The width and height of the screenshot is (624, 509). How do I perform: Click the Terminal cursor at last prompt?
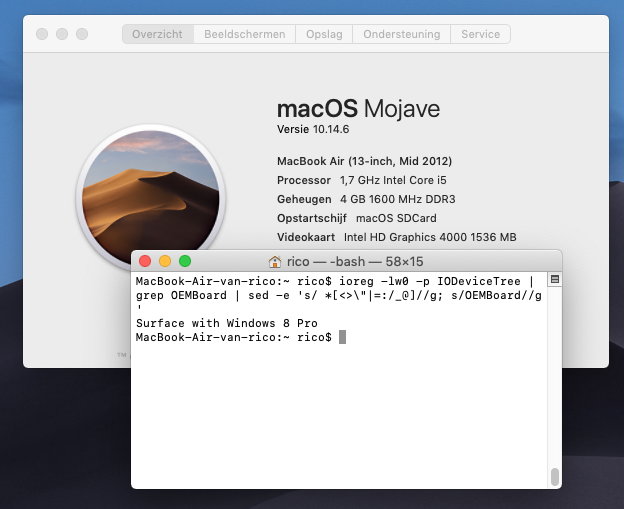pos(342,337)
